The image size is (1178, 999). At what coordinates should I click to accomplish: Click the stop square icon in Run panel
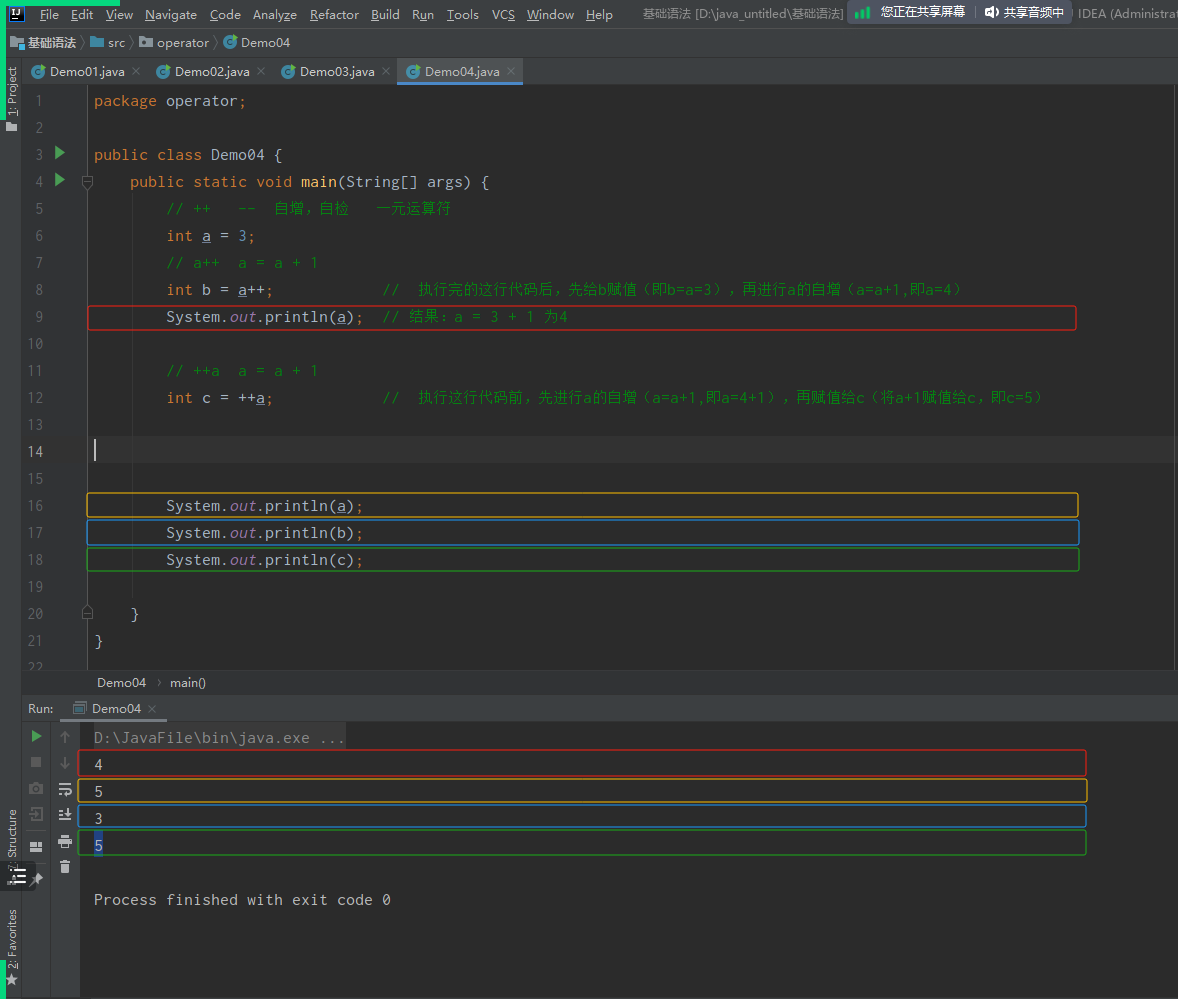coord(36,762)
